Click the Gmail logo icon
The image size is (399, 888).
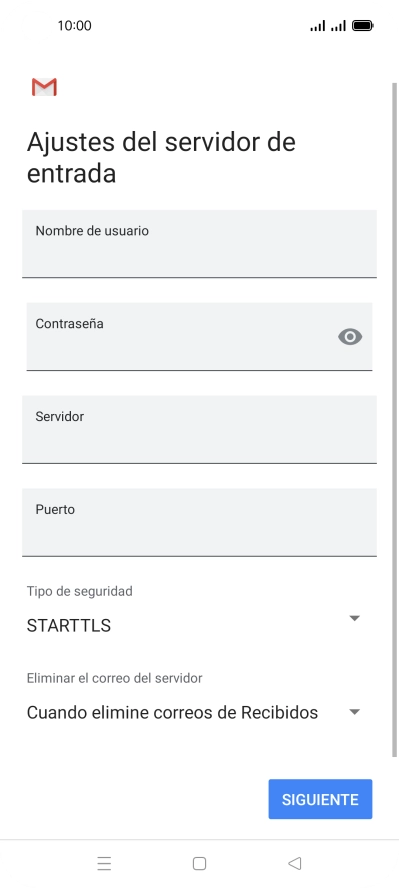pyautogui.click(x=44, y=87)
